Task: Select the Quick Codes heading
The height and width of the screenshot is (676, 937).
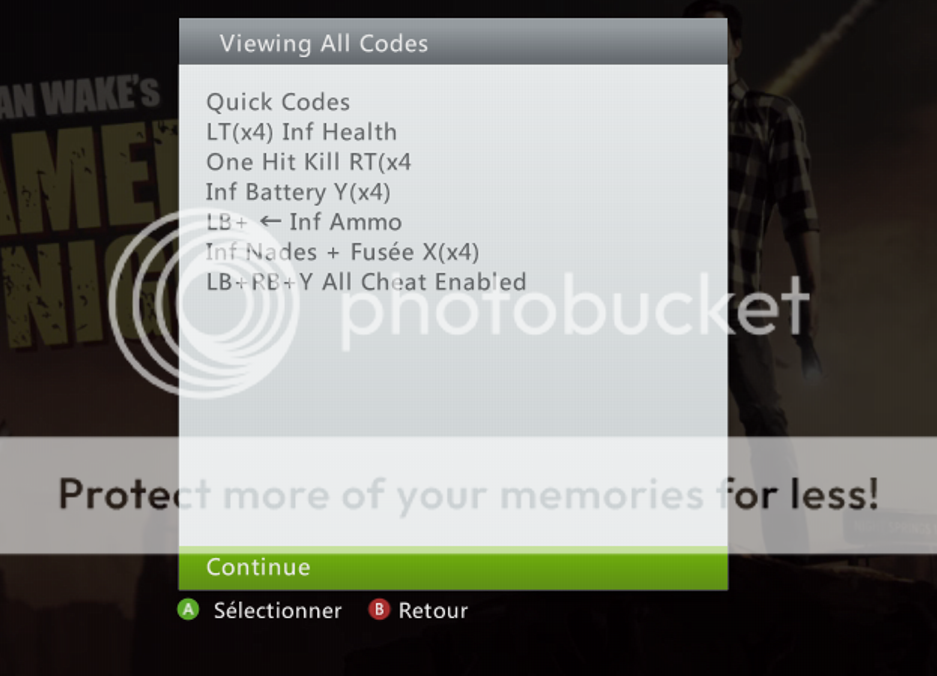Action: tap(278, 102)
